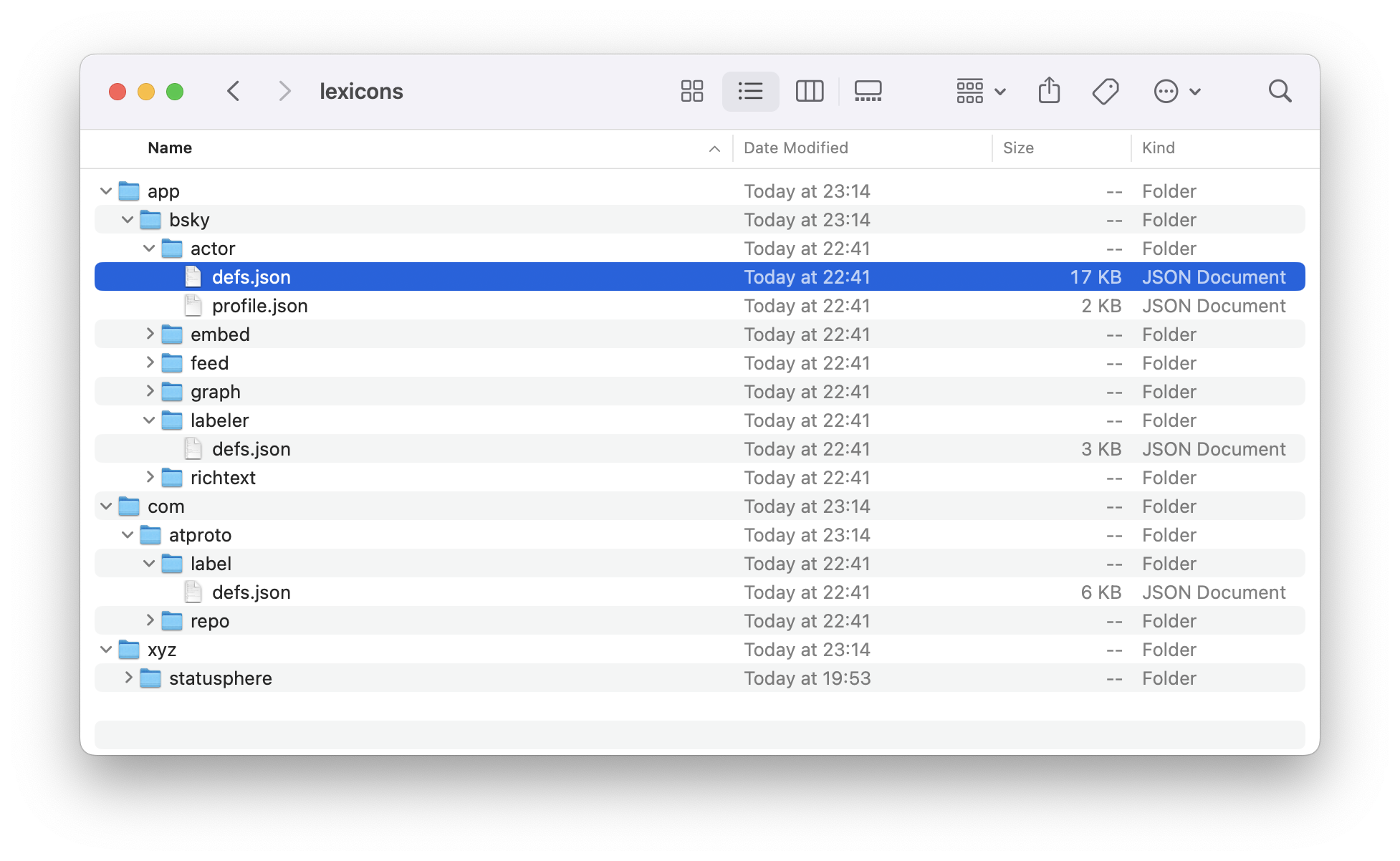
Task: Open the Search magnifier
Action: click(x=1279, y=91)
